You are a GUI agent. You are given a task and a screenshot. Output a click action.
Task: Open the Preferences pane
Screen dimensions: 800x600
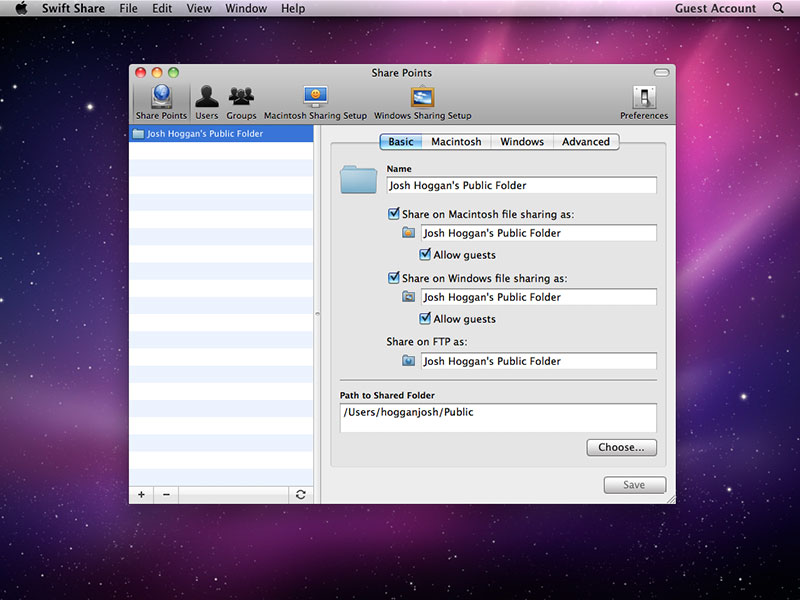644,103
